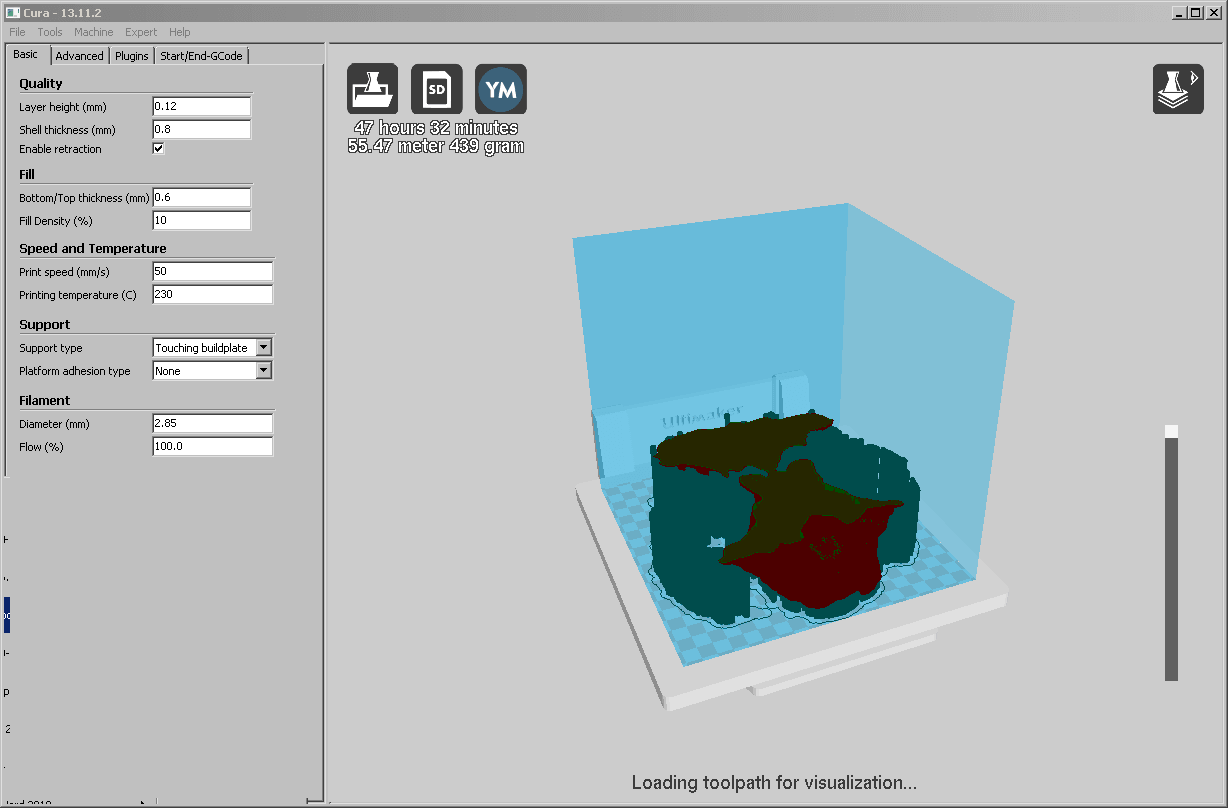Image resolution: width=1228 pixels, height=808 pixels.
Task: Click the Cura app icon in title bar
Action: 12,12
